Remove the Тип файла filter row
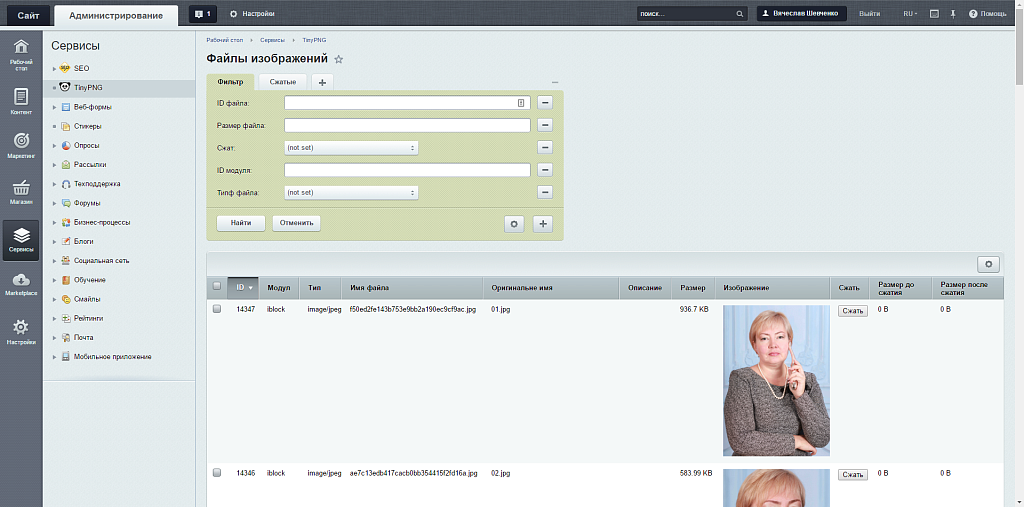This screenshot has width=1024, height=507. [x=545, y=192]
